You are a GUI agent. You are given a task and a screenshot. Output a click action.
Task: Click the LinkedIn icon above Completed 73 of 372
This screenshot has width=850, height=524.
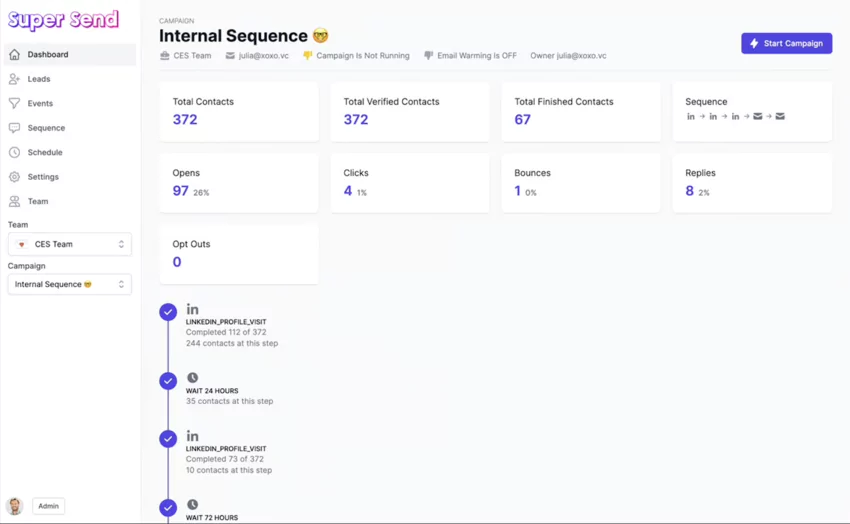coord(192,436)
